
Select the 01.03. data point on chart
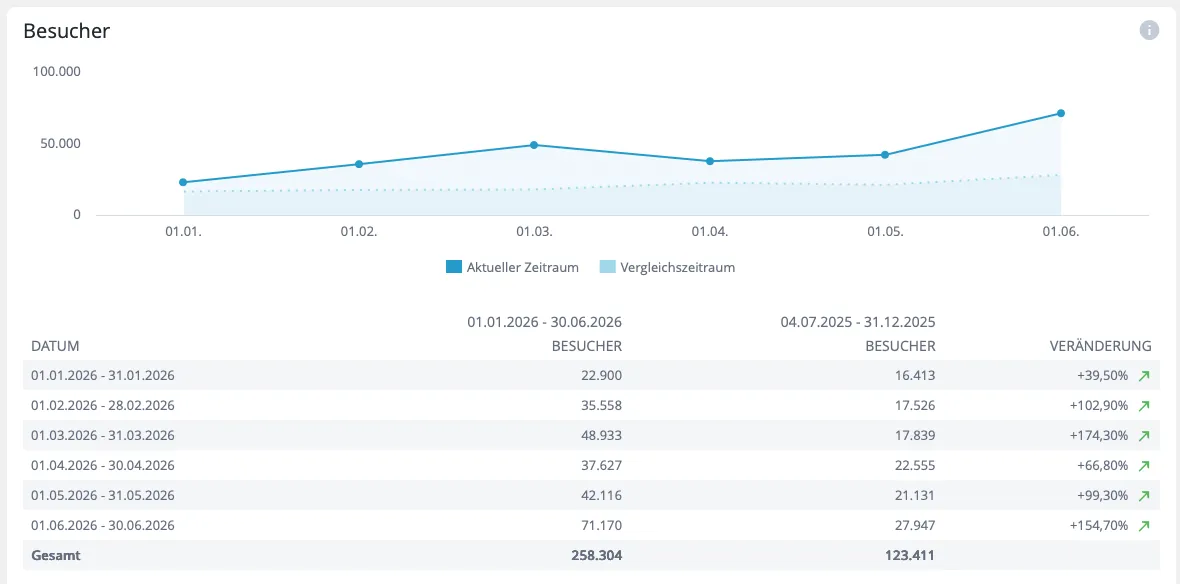534,144
